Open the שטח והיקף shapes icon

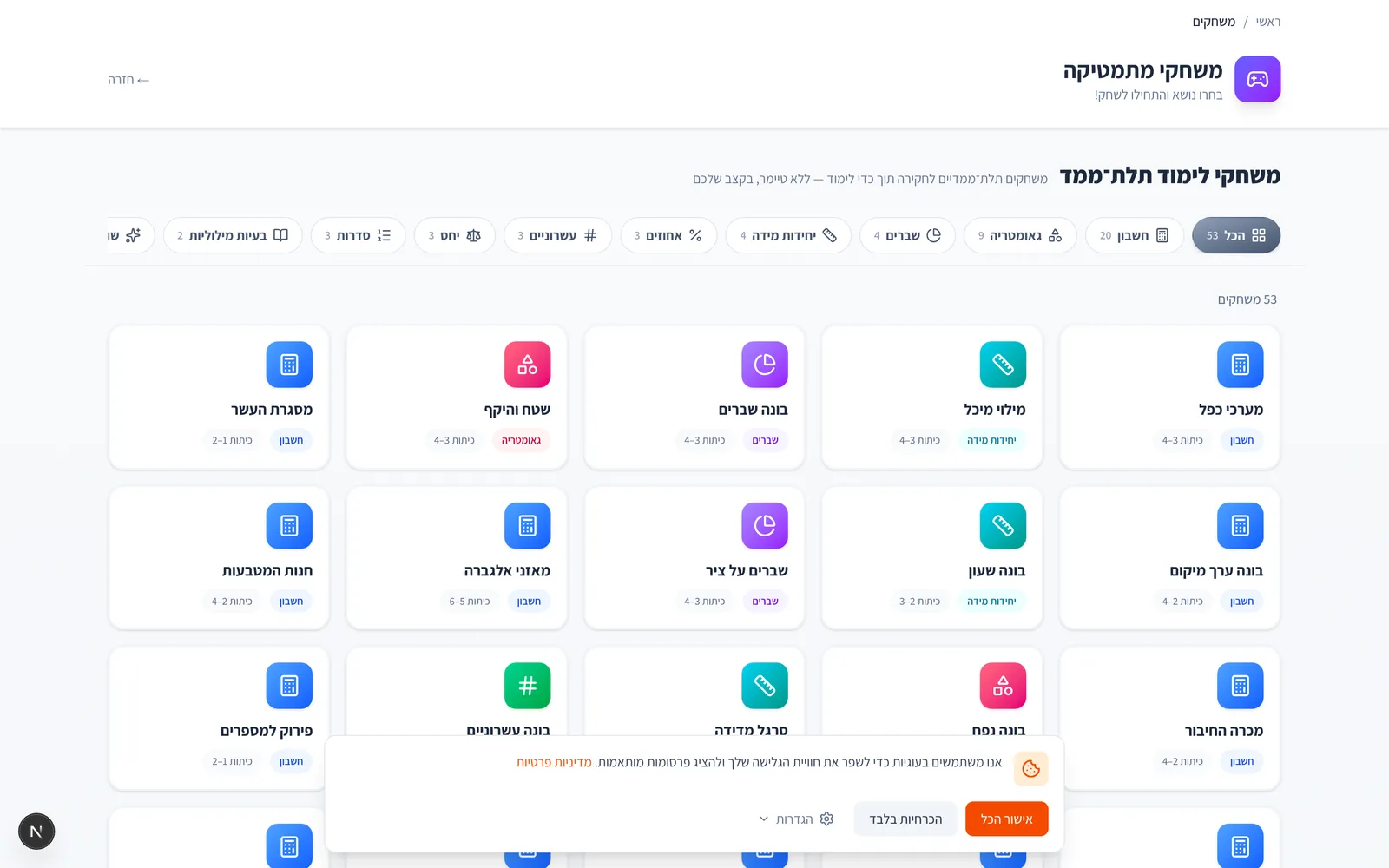coord(527,365)
